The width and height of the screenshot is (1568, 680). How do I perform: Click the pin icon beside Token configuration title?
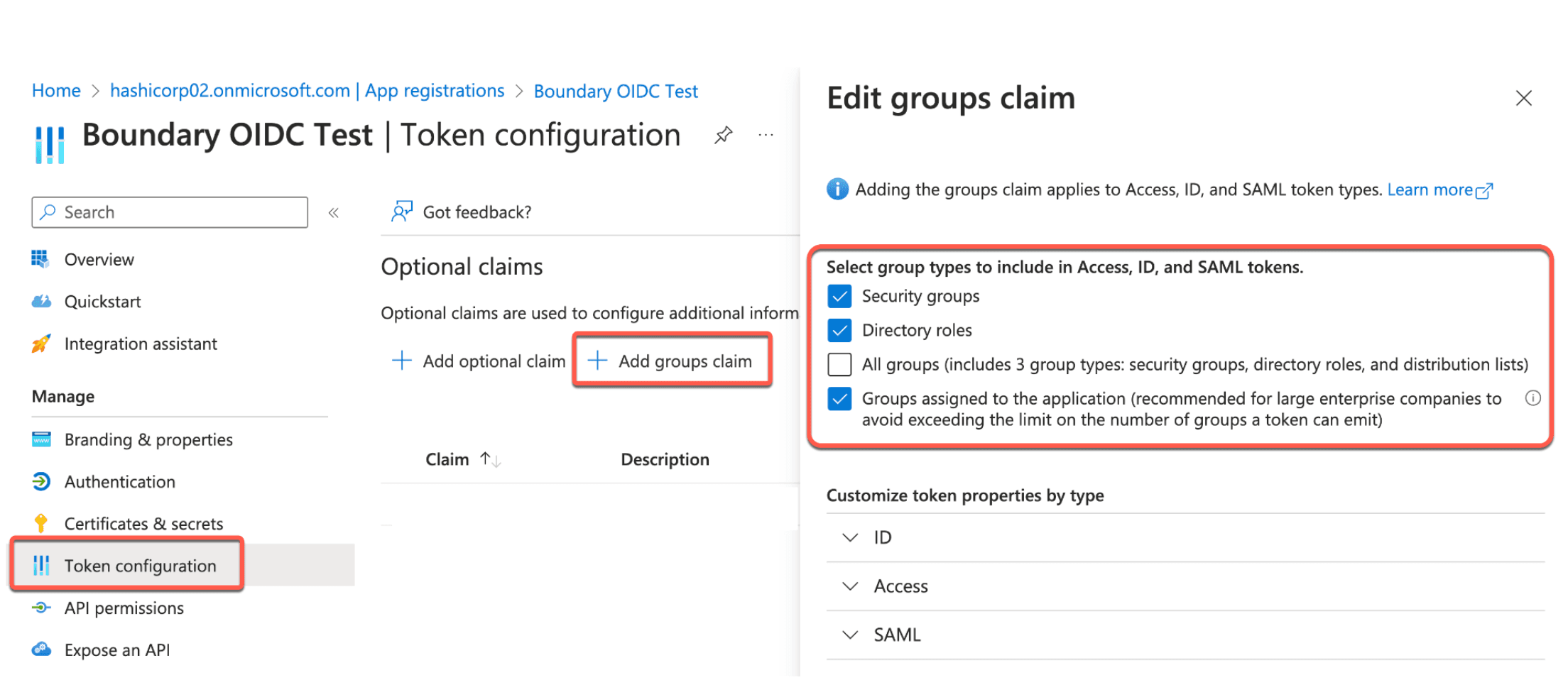click(x=723, y=135)
